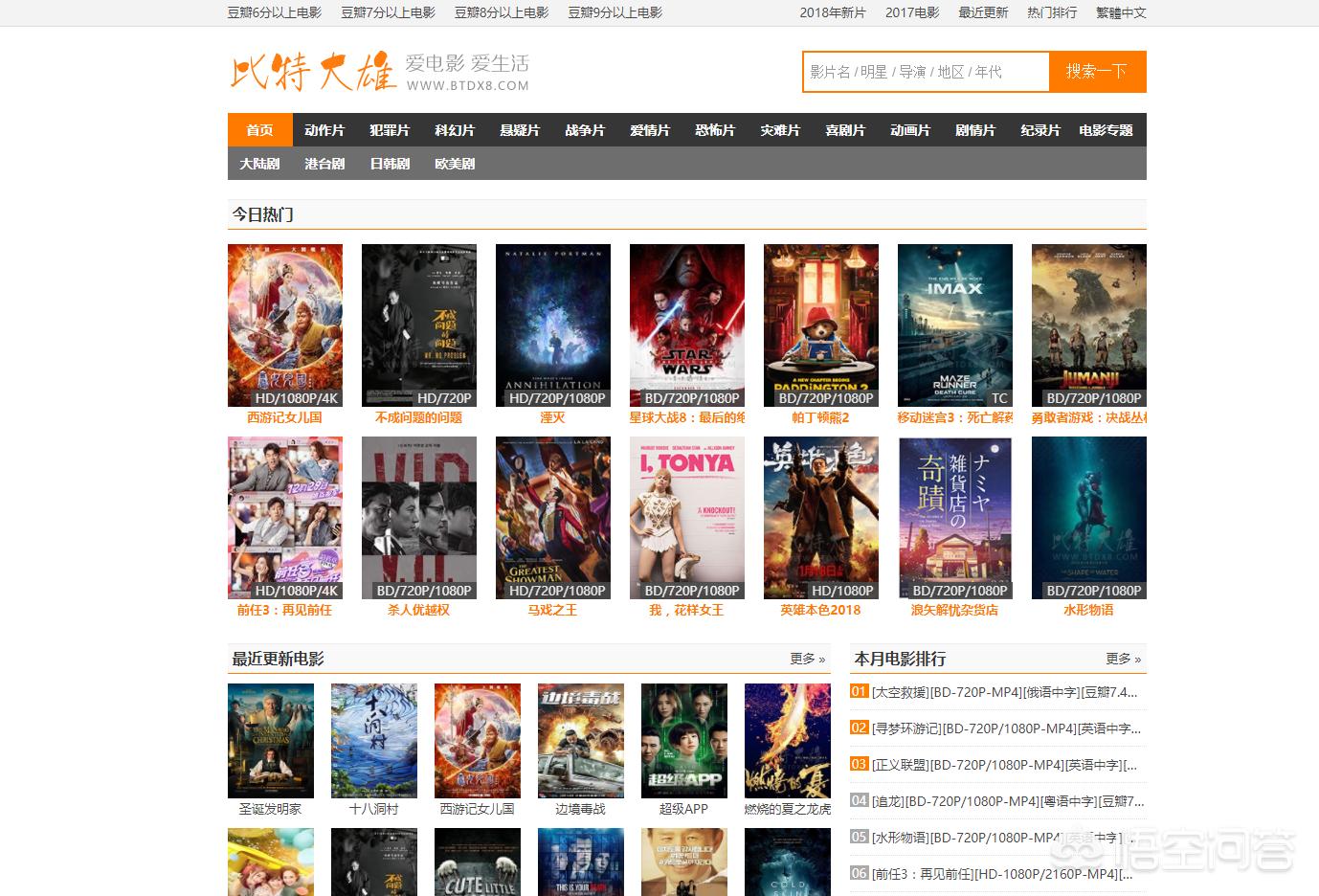Open the Jumanji poster
This screenshot has width=1319, height=896.
(x=1089, y=325)
